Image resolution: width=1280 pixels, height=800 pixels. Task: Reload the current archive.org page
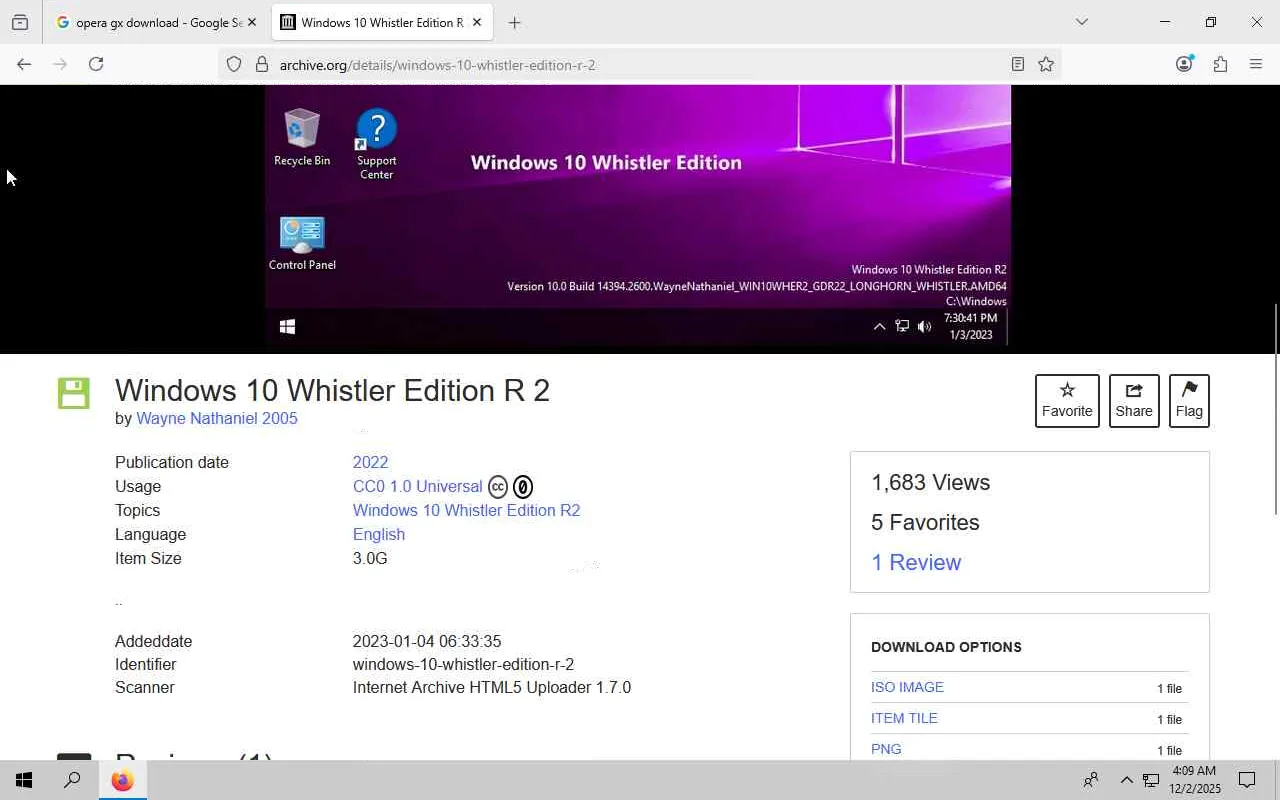coord(96,64)
